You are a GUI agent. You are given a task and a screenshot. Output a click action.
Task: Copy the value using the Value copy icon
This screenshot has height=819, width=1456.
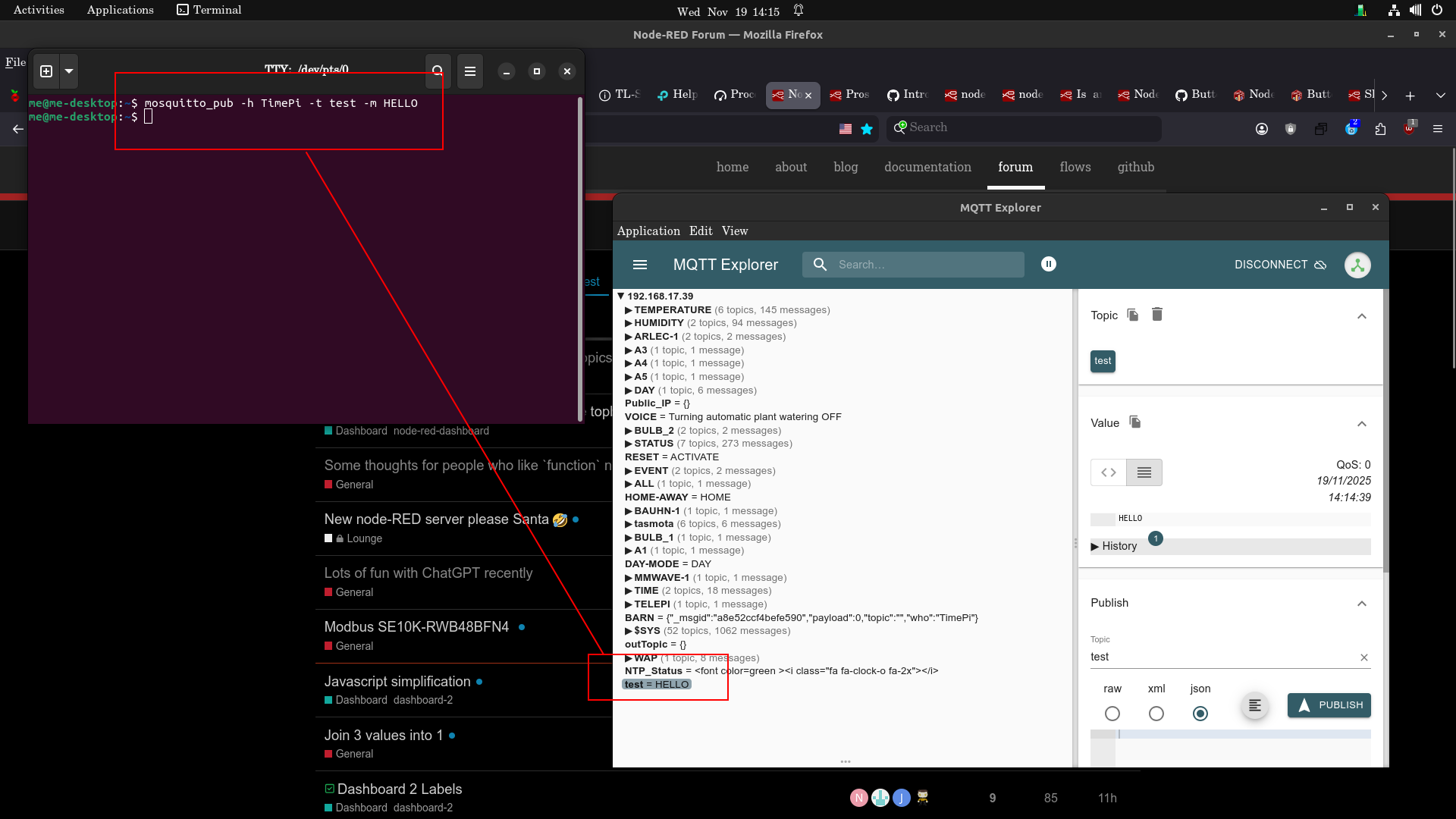tap(1134, 422)
